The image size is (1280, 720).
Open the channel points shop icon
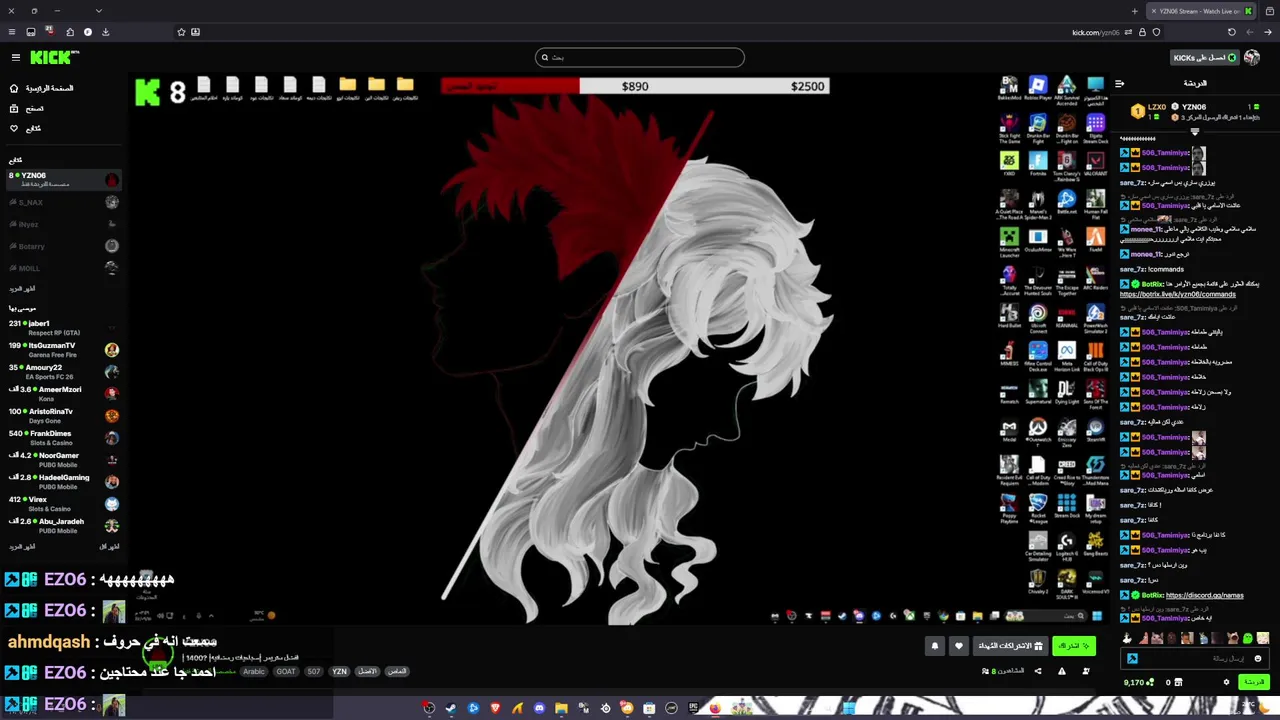click(x=1178, y=682)
